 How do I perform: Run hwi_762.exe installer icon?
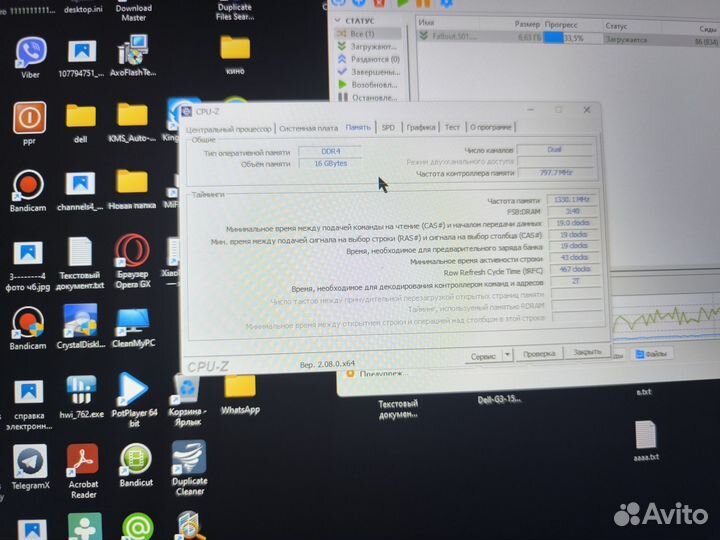pos(81,397)
